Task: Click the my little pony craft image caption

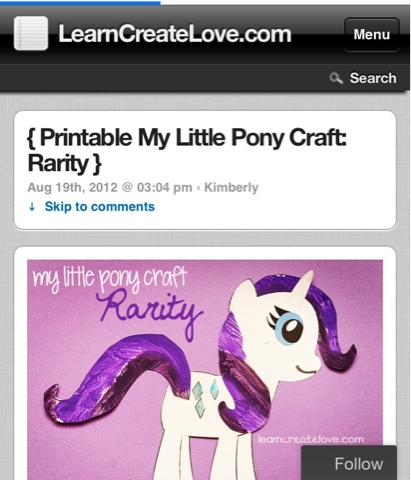Action: 110,279
